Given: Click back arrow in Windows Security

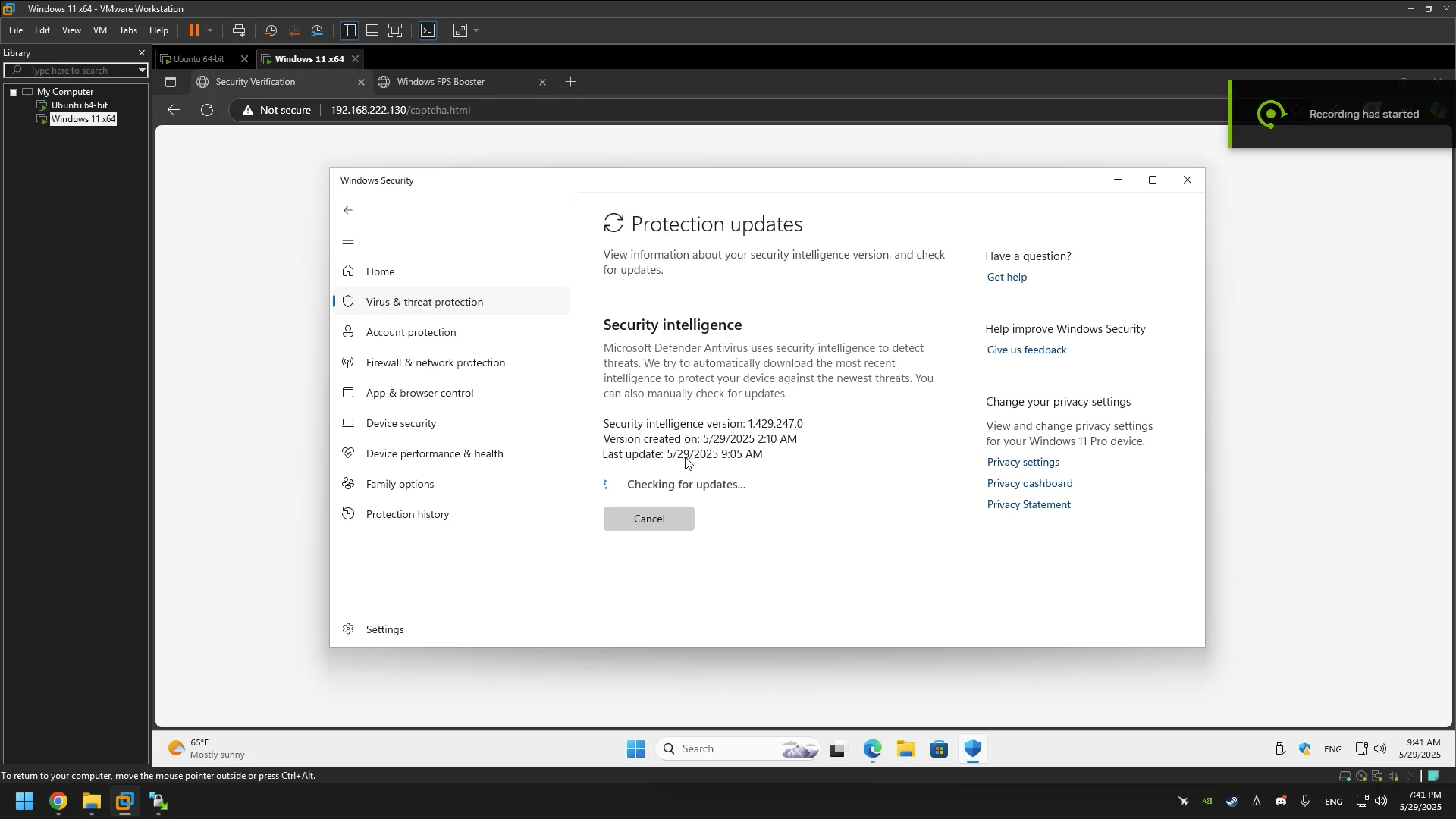Looking at the screenshot, I should pyautogui.click(x=348, y=210).
